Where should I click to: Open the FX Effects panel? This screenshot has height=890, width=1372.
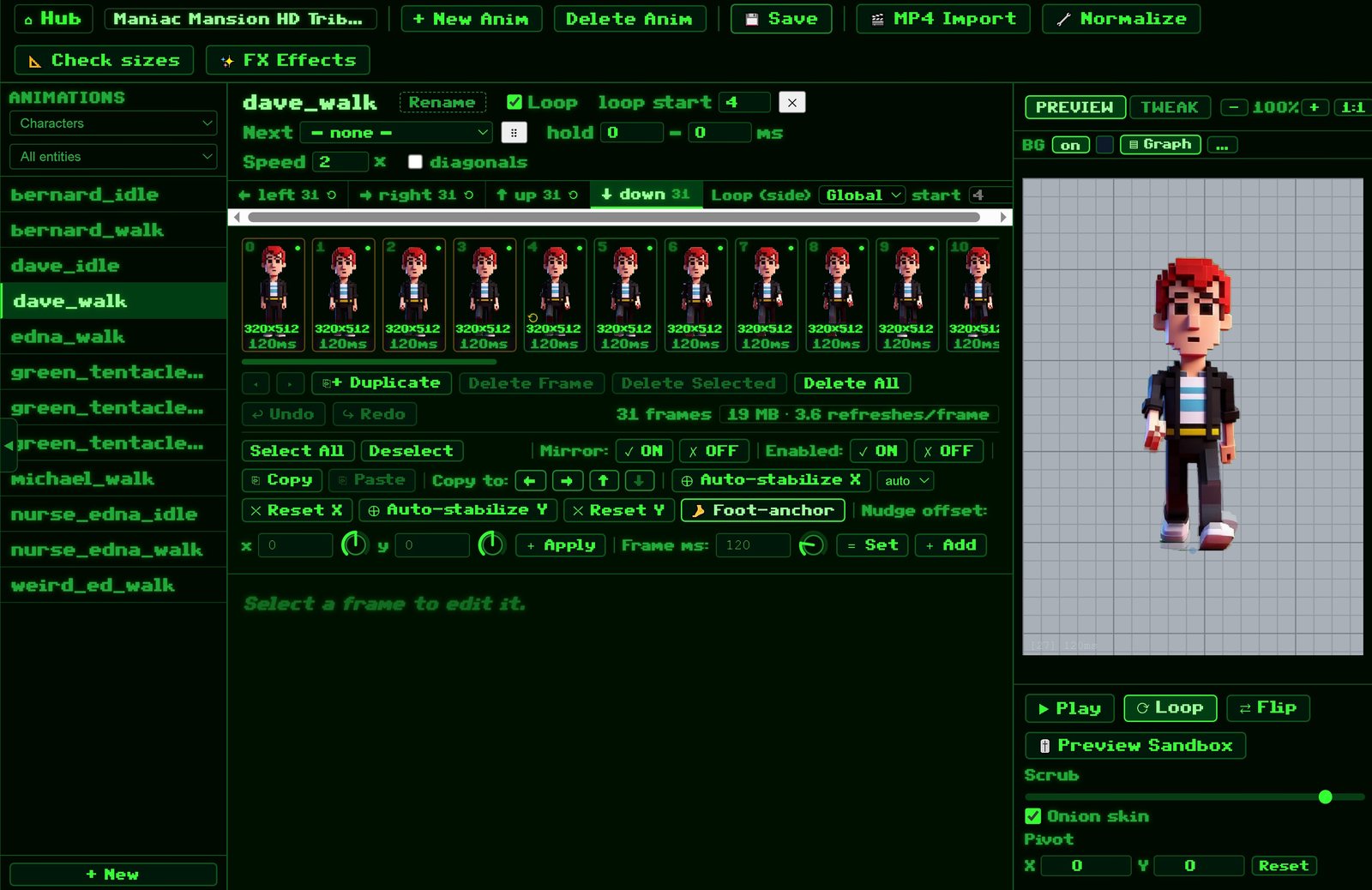tap(288, 60)
